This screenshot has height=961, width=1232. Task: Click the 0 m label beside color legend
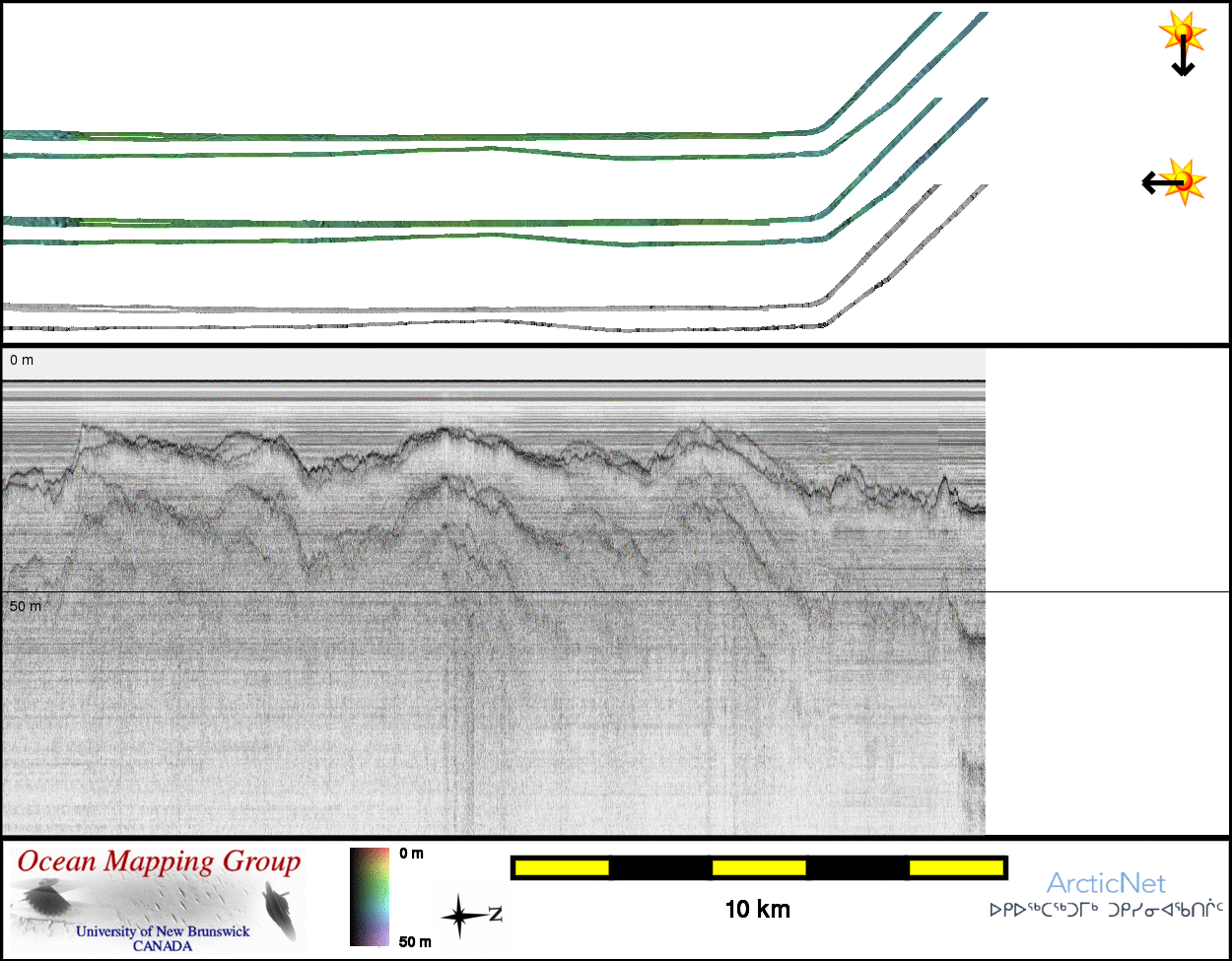411,854
